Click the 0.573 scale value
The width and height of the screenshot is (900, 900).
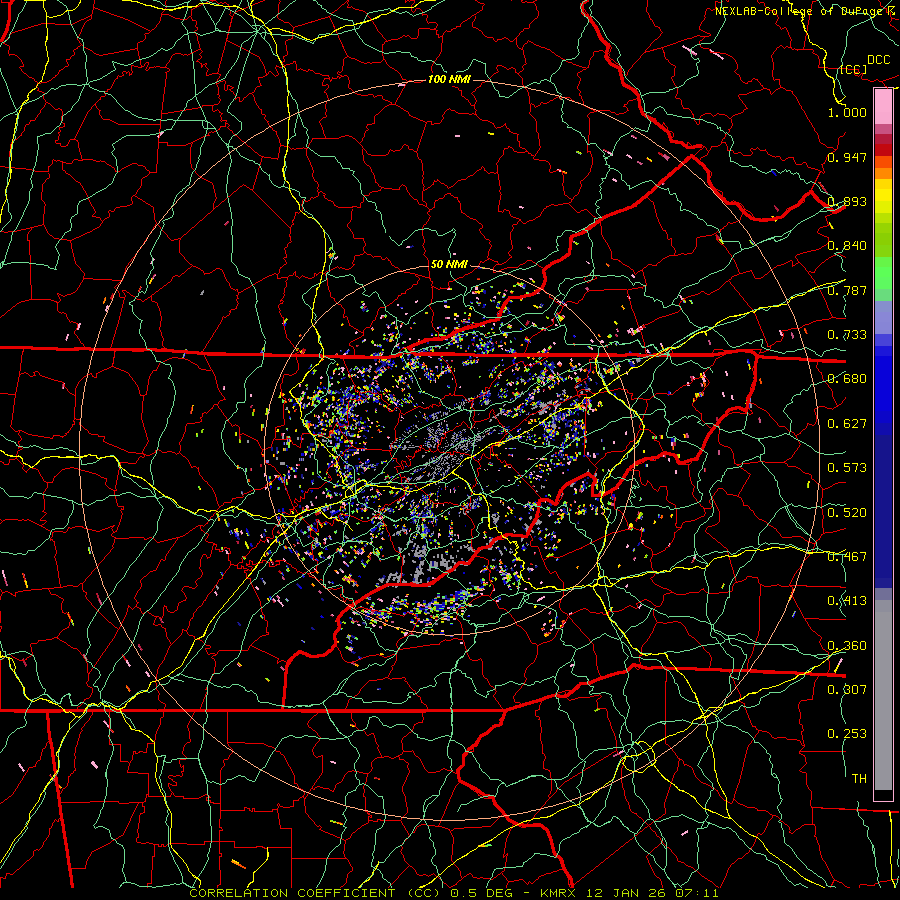847,468
